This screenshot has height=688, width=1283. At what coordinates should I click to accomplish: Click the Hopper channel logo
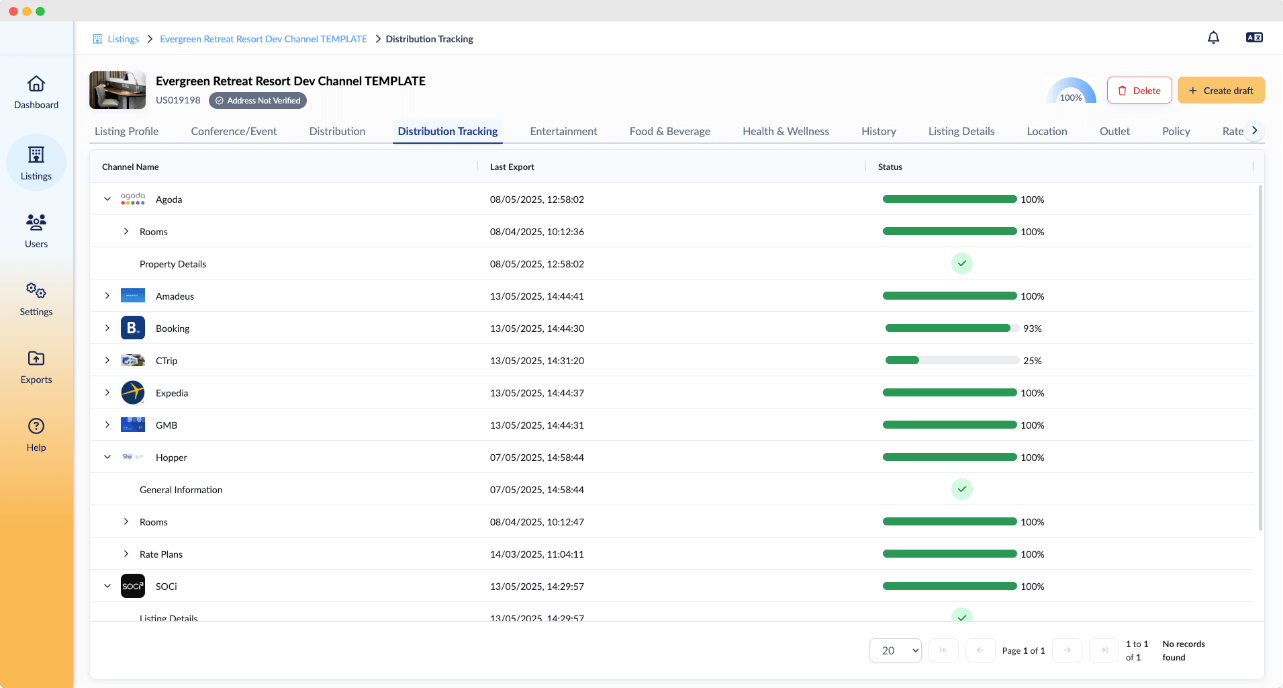pos(133,457)
